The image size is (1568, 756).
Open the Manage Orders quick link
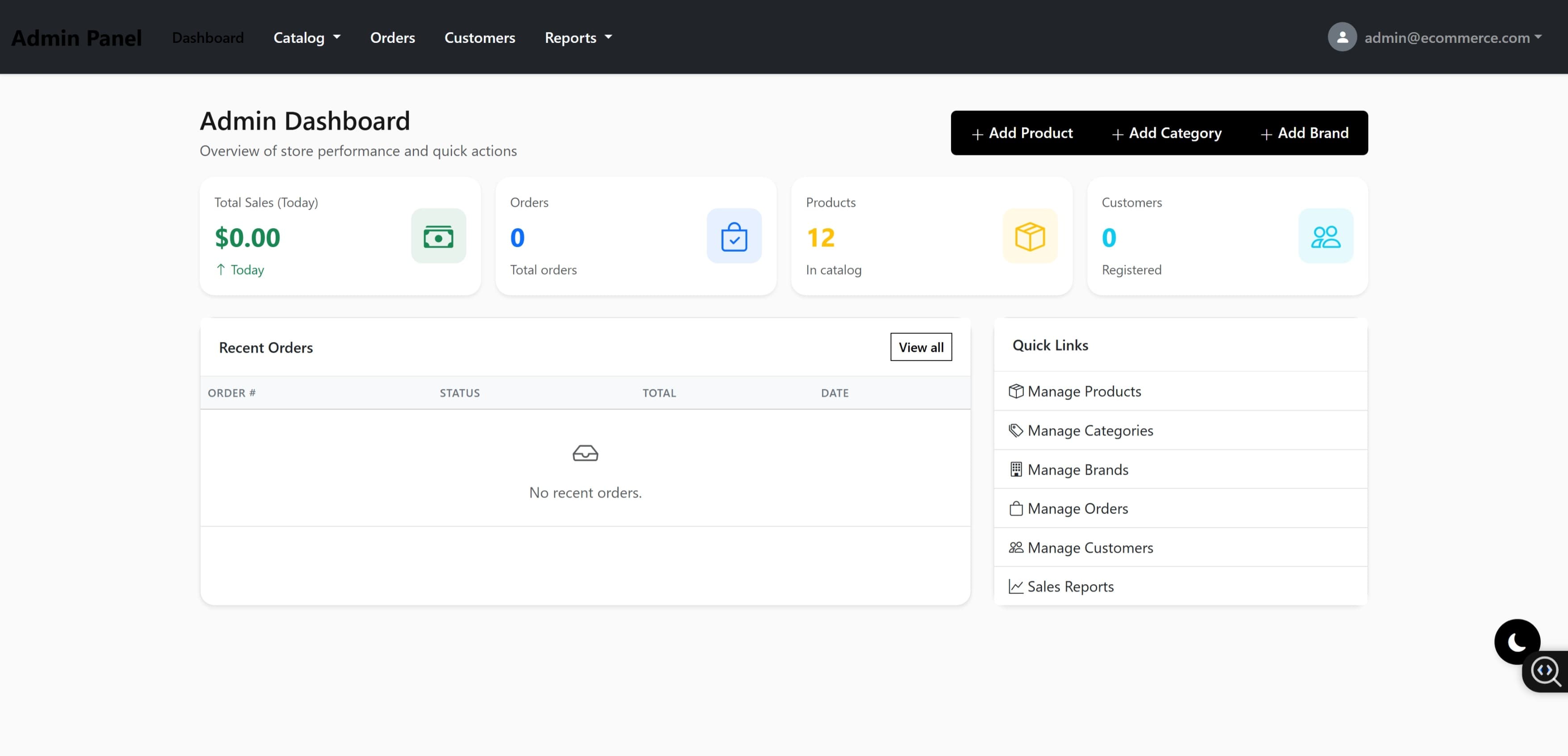point(1180,508)
